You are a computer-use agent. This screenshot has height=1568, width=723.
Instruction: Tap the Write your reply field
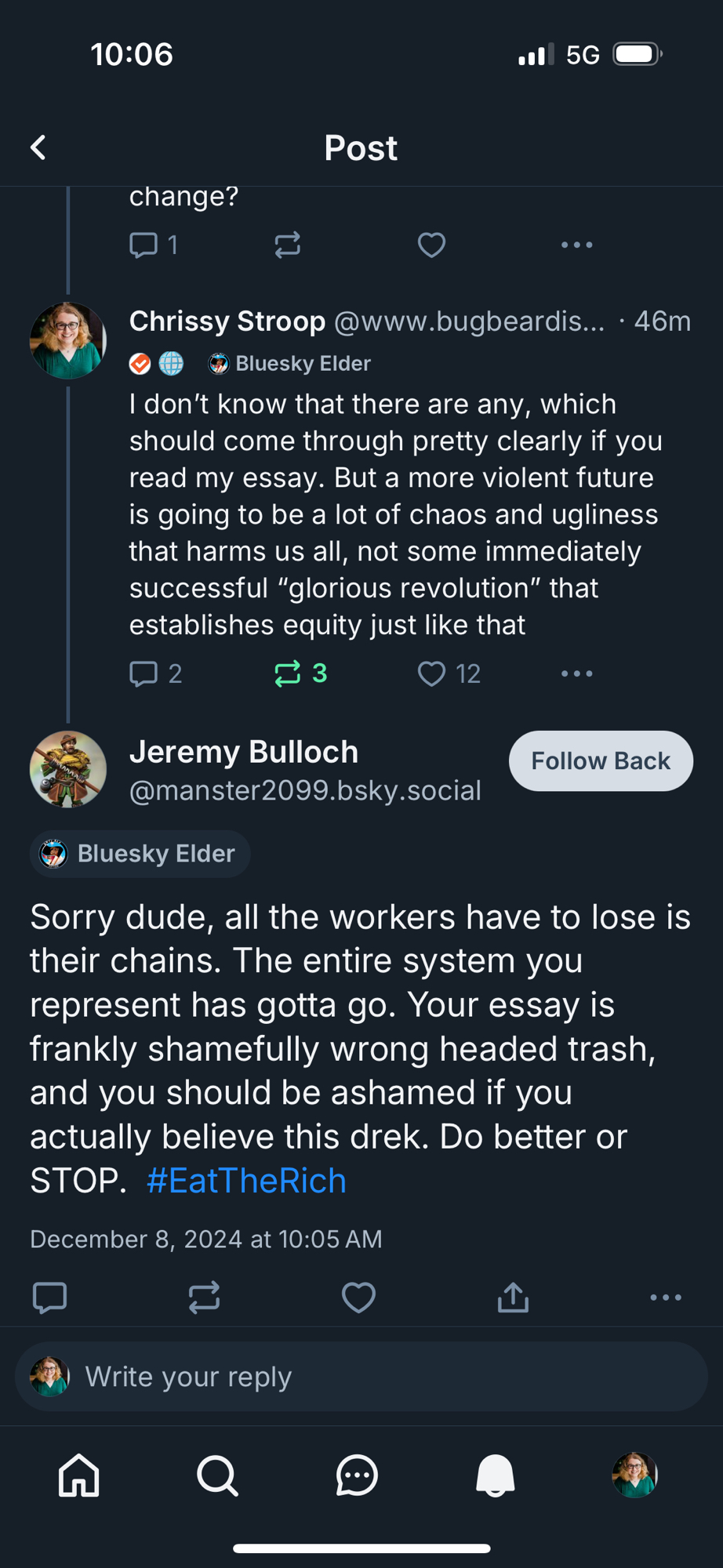[361, 1377]
